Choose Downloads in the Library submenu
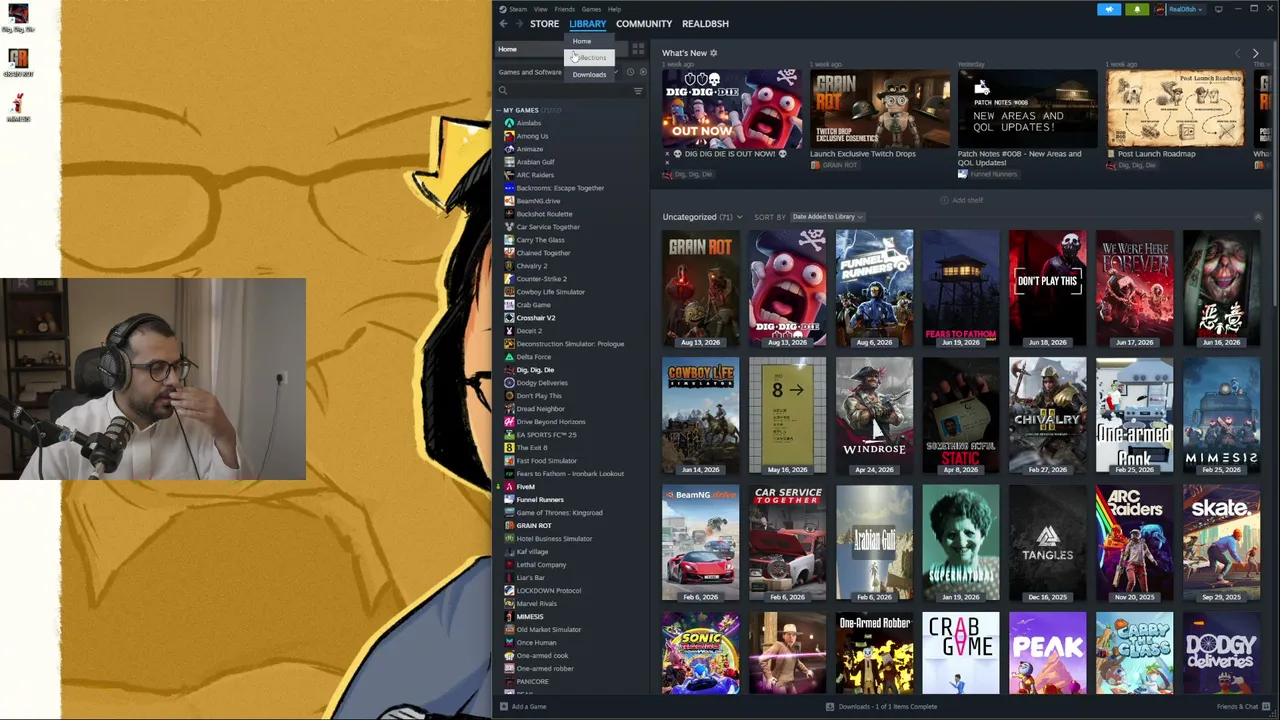The height and width of the screenshot is (720, 1280). pyautogui.click(x=589, y=75)
